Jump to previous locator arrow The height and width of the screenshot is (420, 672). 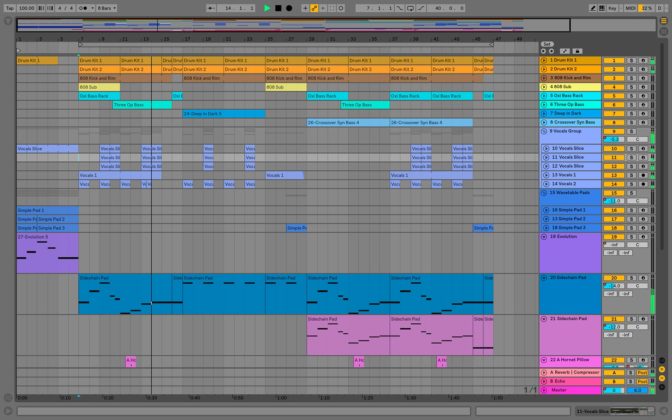point(544,51)
